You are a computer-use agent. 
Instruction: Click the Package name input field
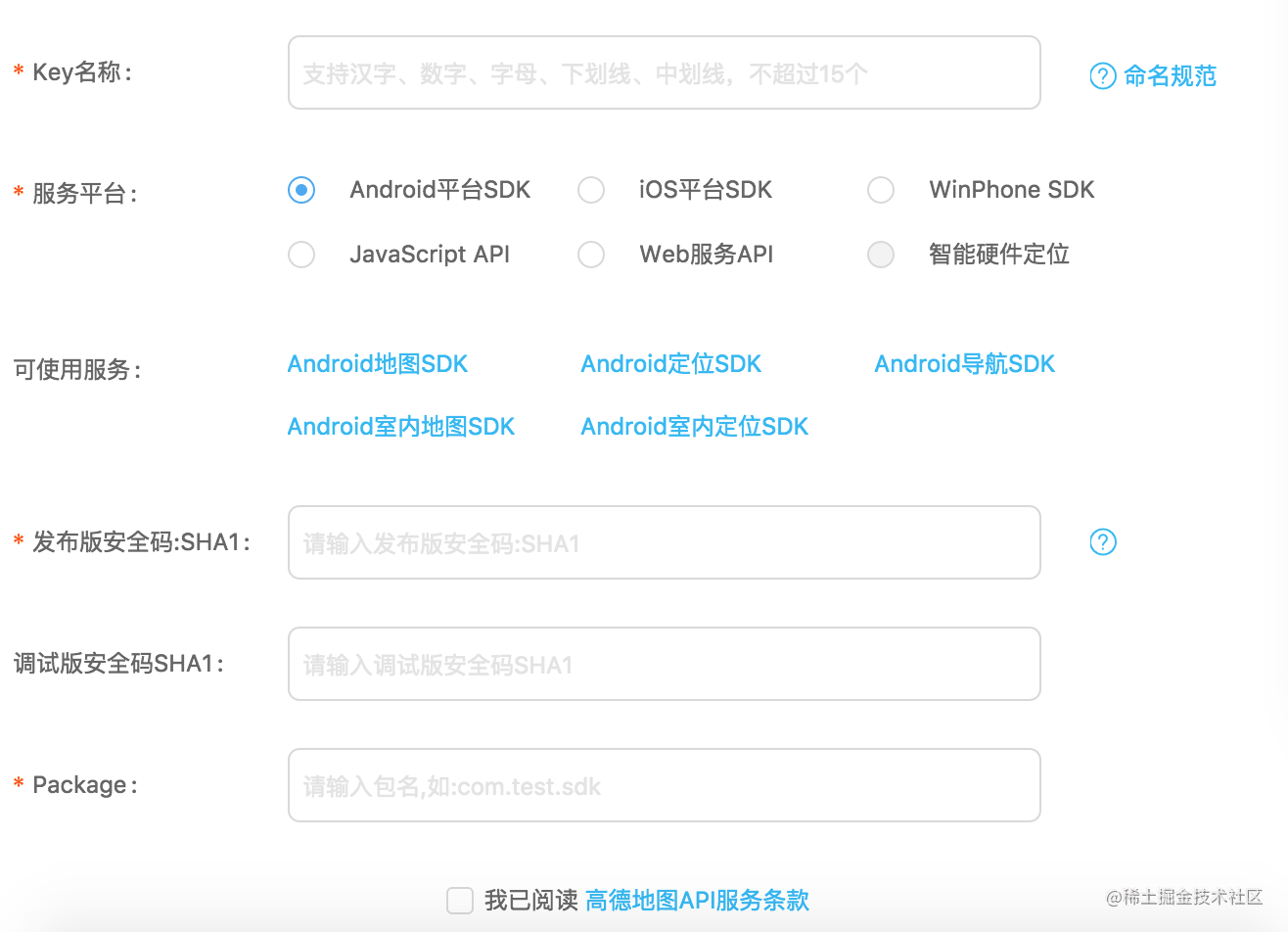(x=664, y=784)
